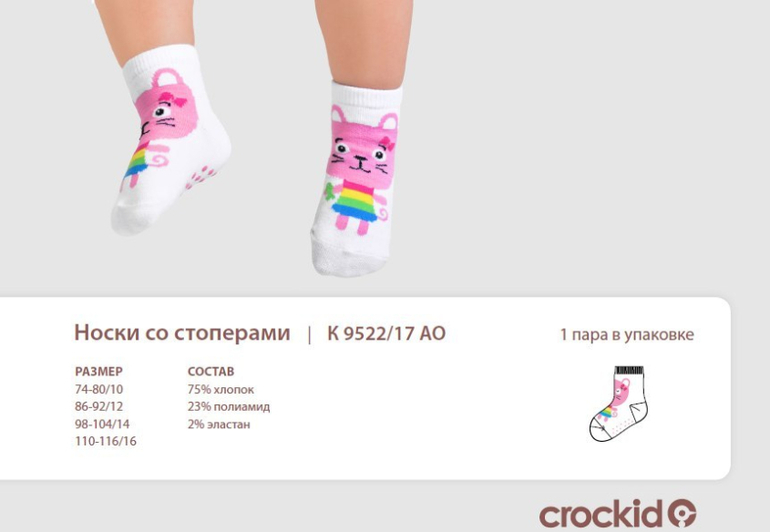
Task: Click the article code К 9522/17 АО
Action: pyautogui.click(x=386, y=334)
